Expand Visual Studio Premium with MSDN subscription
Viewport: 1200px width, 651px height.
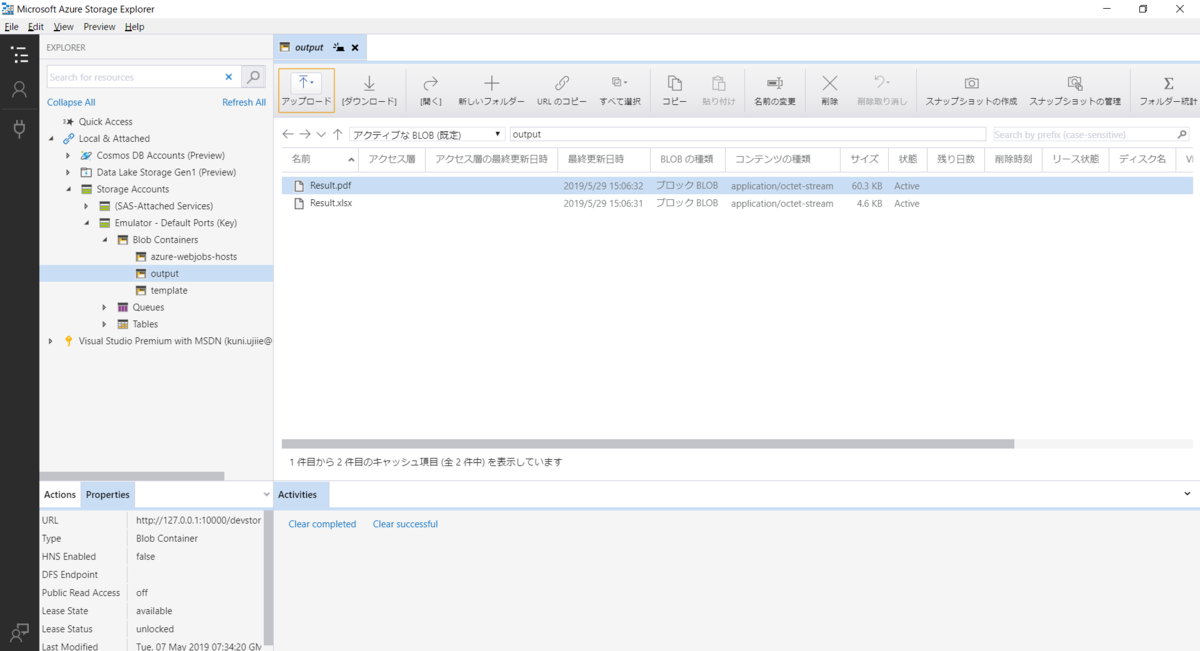tap(52, 341)
